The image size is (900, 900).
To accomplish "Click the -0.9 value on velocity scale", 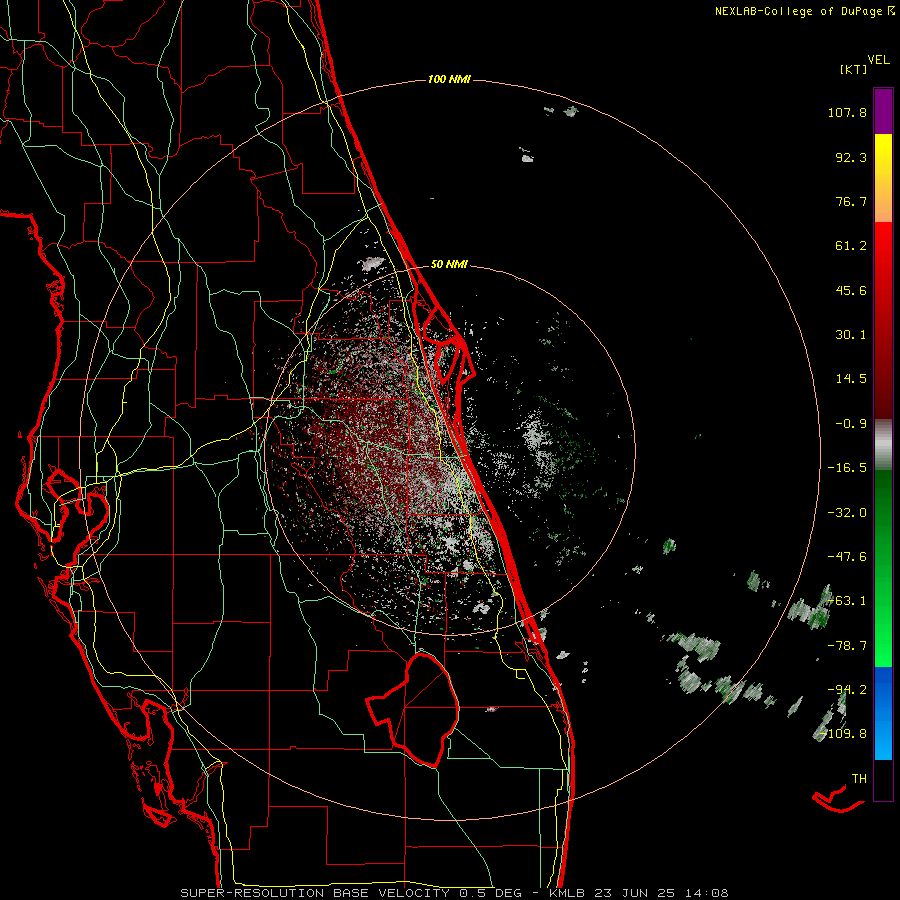I will (x=851, y=424).
